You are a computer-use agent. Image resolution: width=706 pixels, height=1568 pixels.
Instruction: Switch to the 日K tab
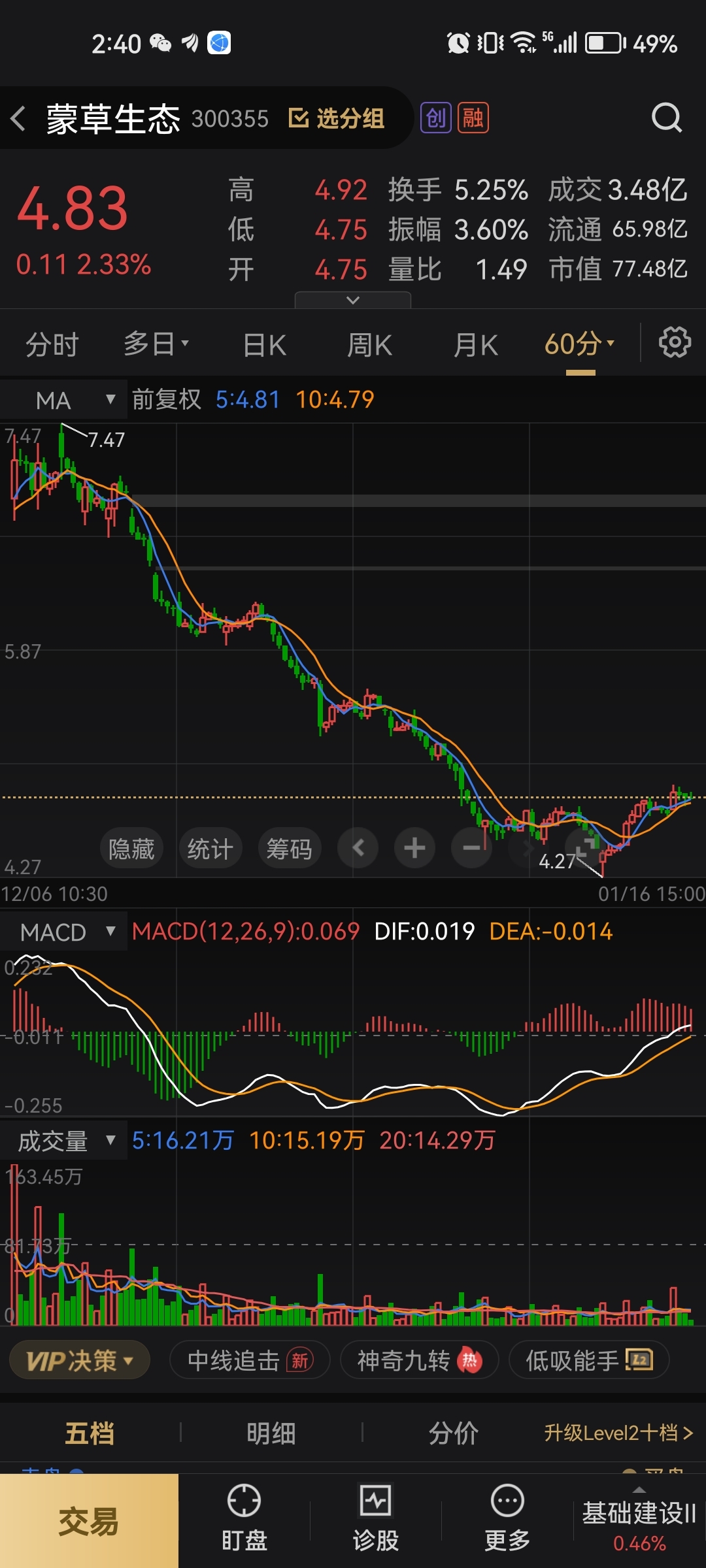point(265,344)
